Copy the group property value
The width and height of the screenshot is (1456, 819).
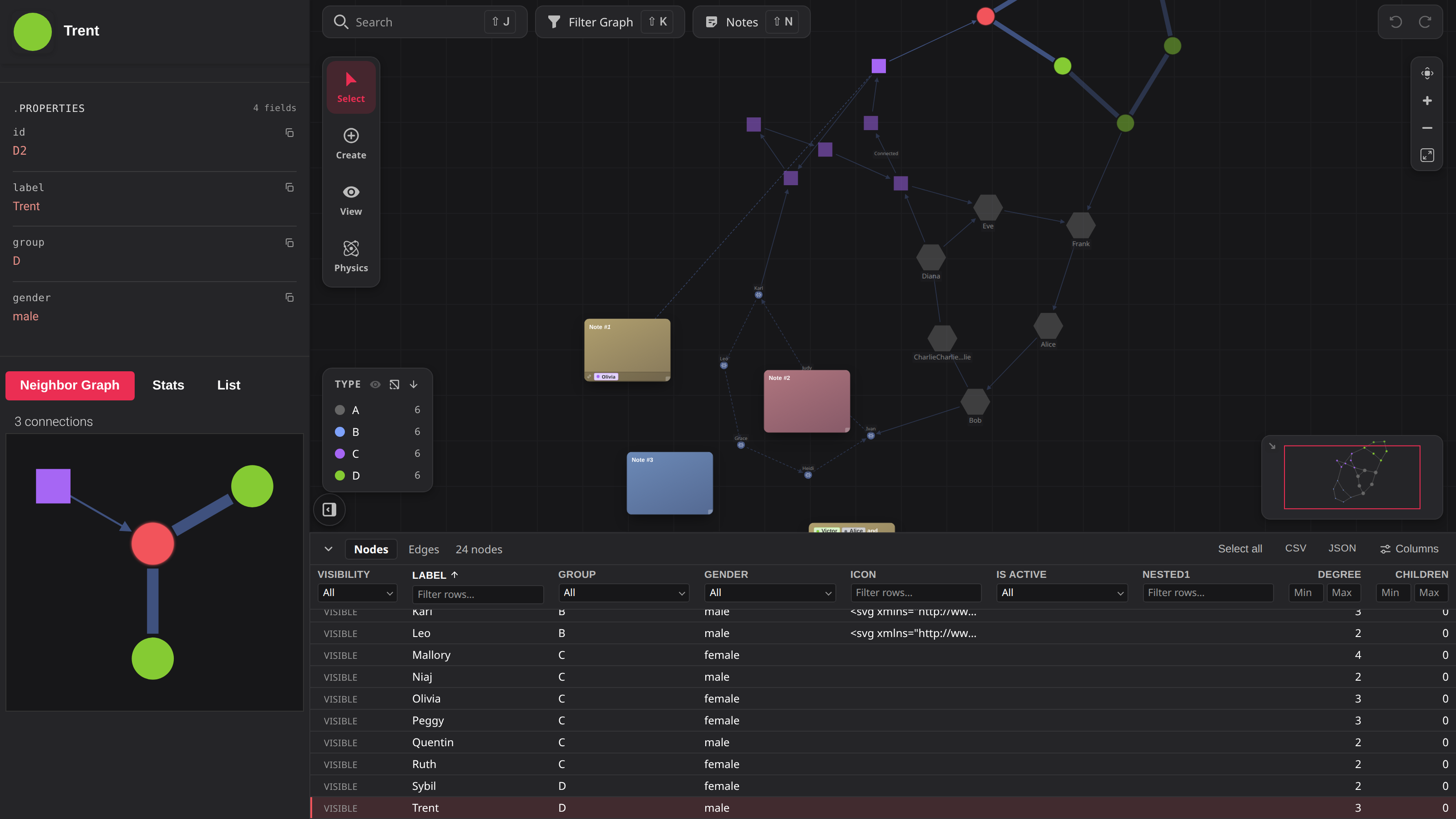click(x=289, y=243)
